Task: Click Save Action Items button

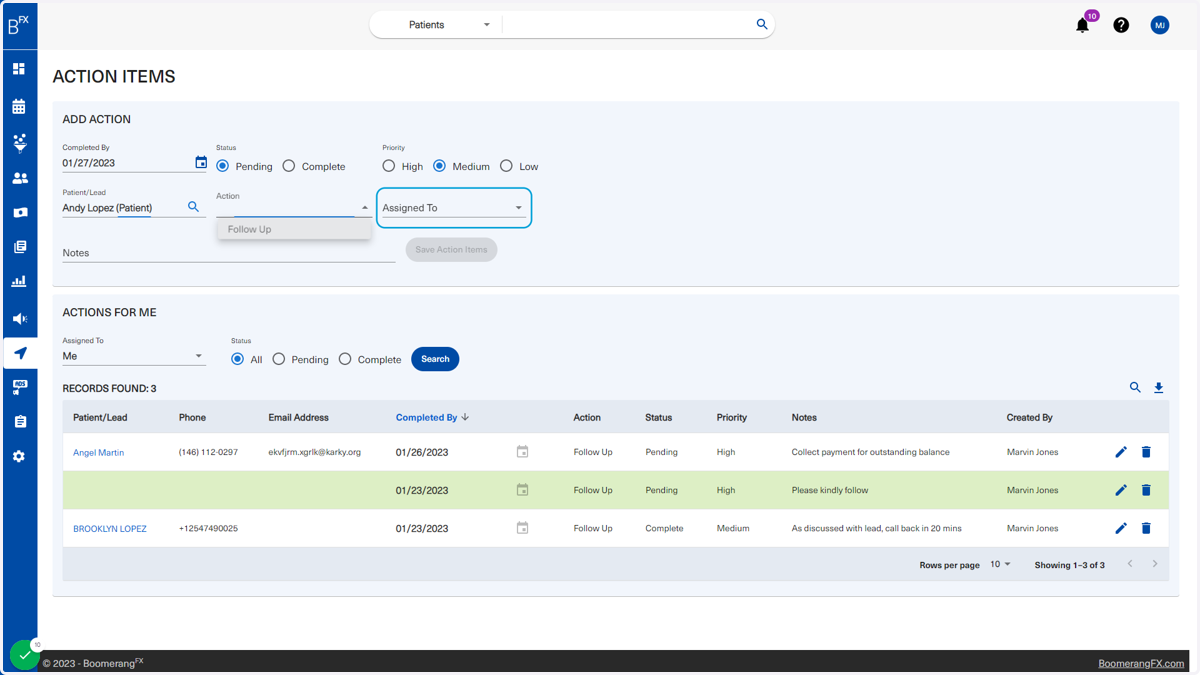Action: pyautogui.click(x=451, y=250)
